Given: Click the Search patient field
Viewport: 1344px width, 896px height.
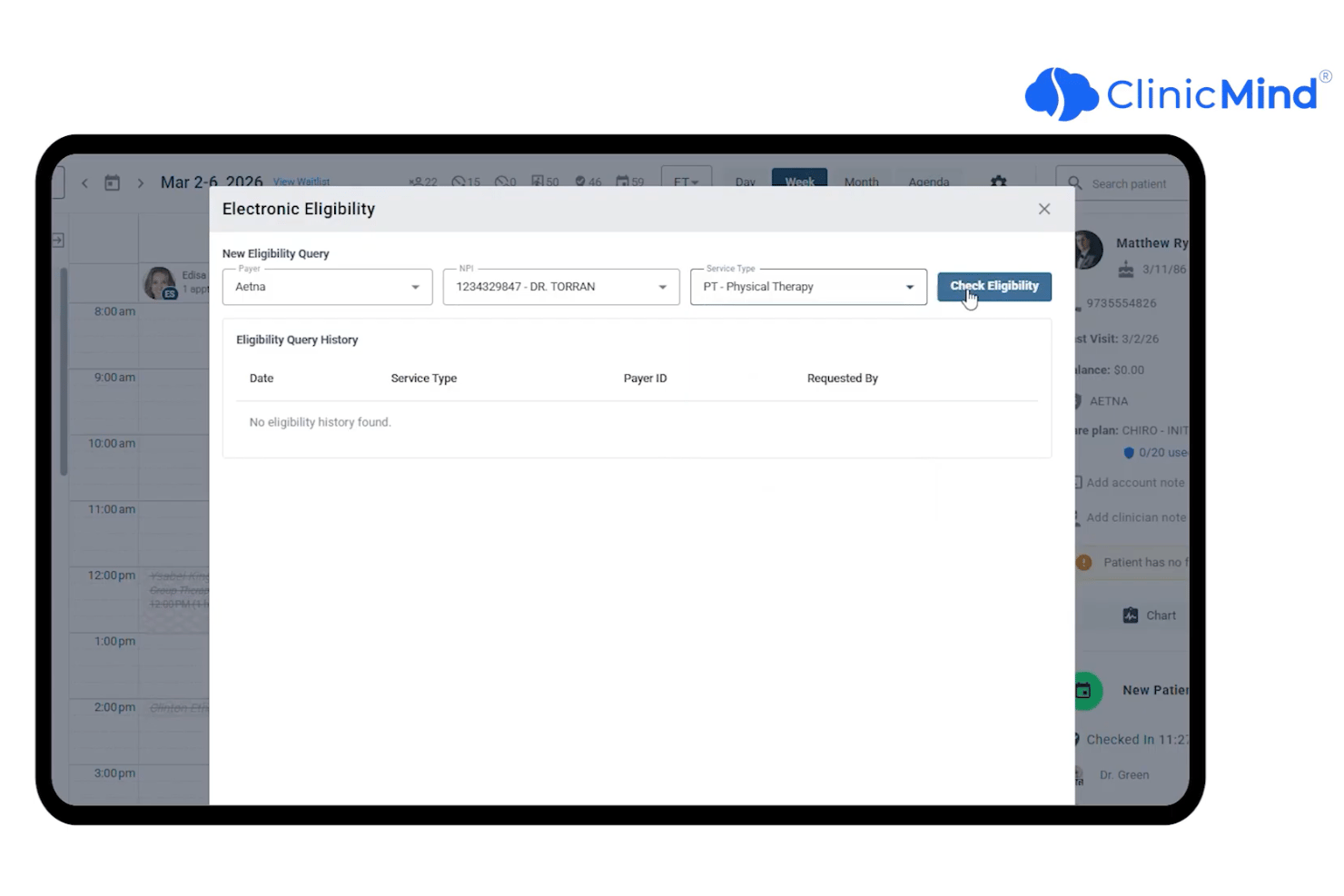Looking at the screenshot, I should (1124, 183).
